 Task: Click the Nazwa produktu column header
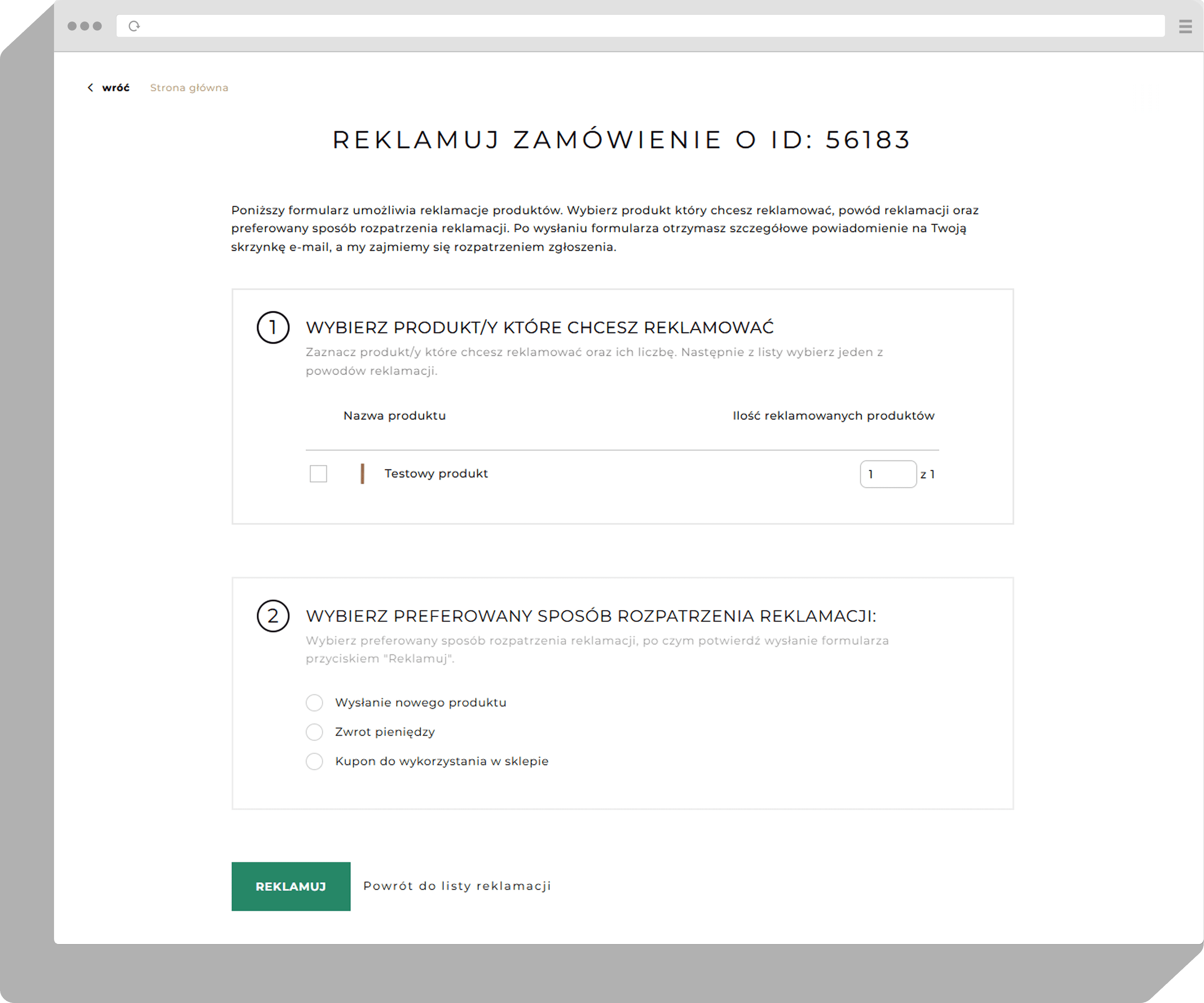tap(395, 416)
